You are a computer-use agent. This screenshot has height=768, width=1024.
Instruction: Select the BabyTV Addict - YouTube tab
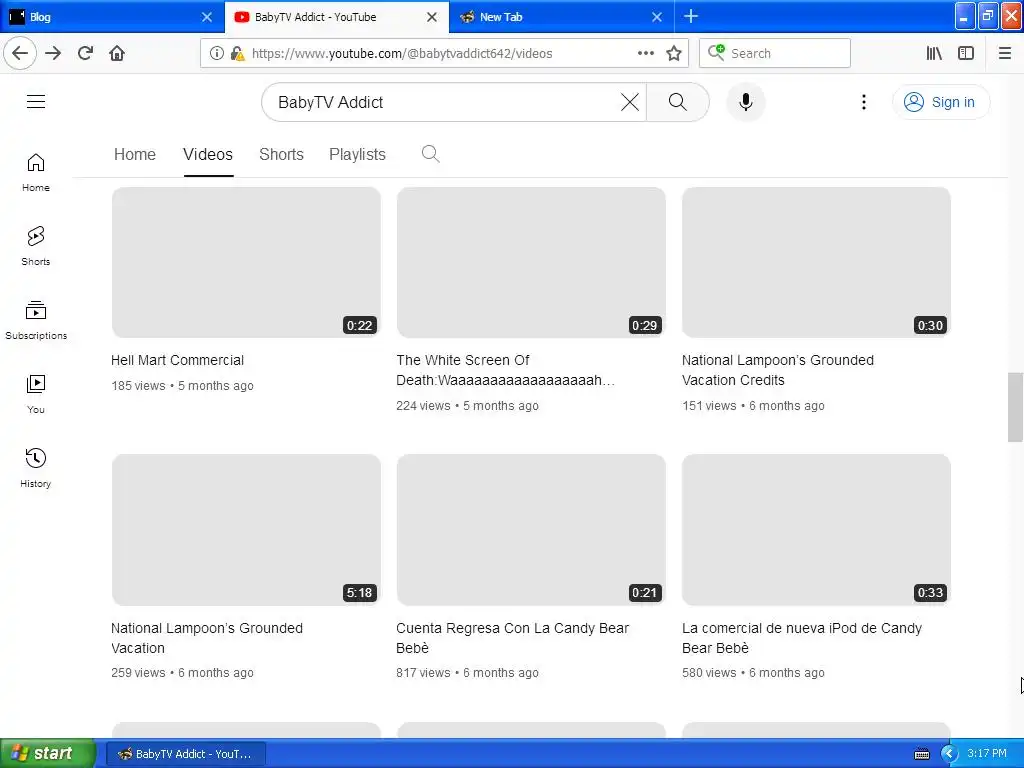[336, 17]
